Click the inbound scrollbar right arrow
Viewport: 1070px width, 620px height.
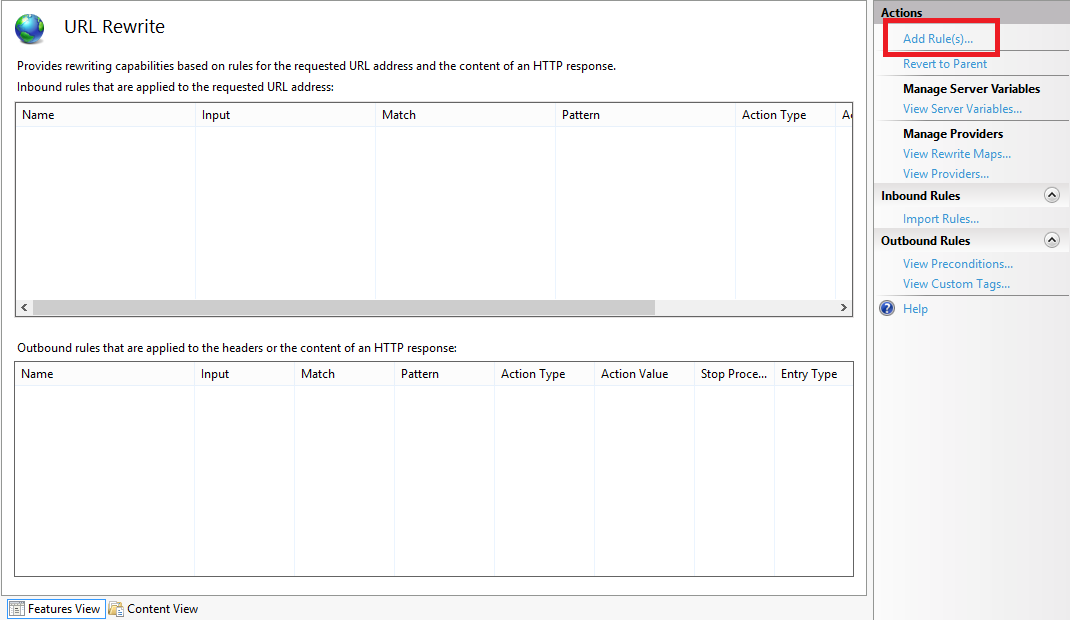point(844,308)
